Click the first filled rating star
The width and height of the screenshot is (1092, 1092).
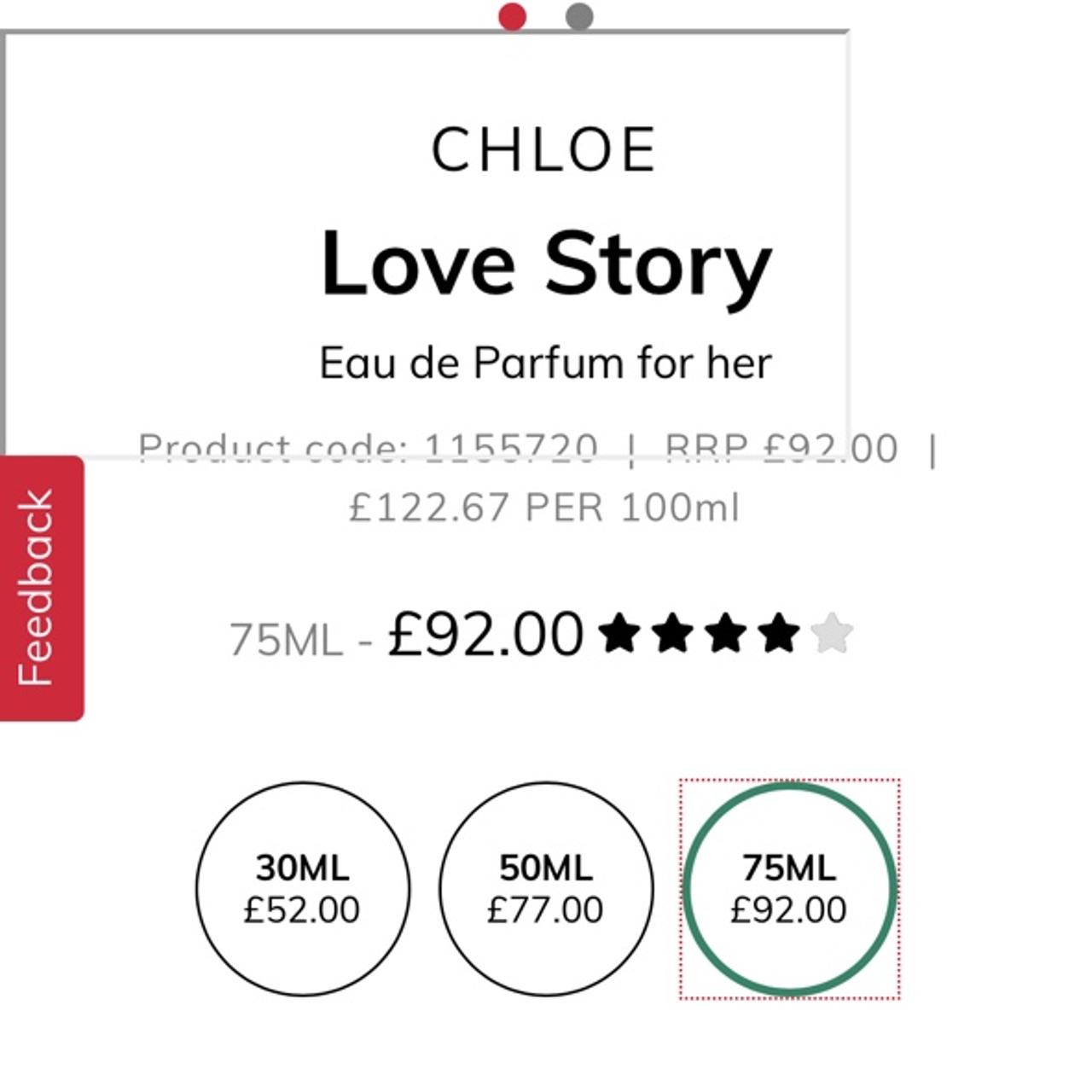(619, 636)
